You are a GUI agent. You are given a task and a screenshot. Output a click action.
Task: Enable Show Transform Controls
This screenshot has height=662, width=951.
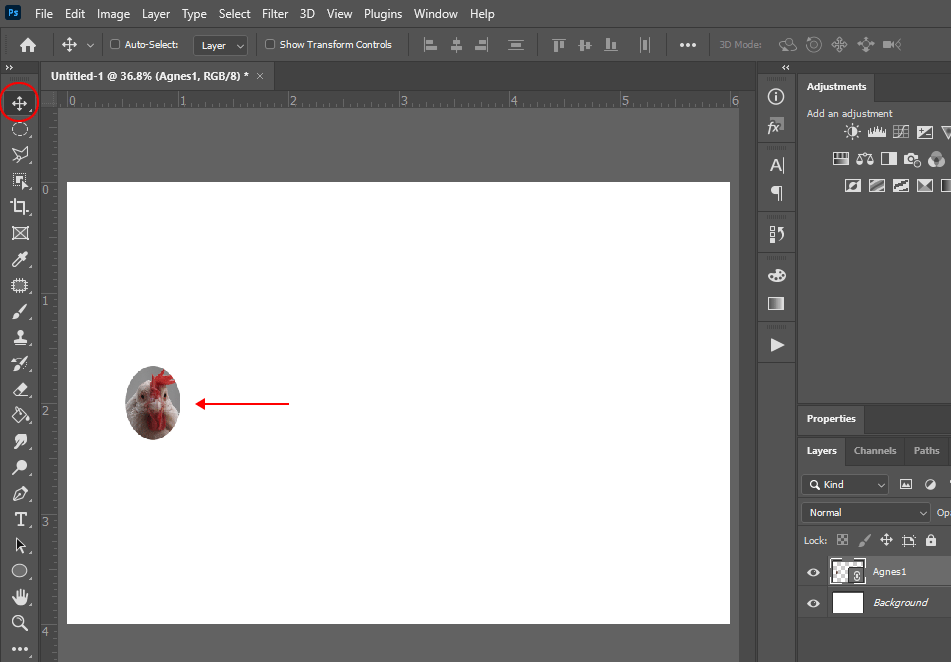269,44
